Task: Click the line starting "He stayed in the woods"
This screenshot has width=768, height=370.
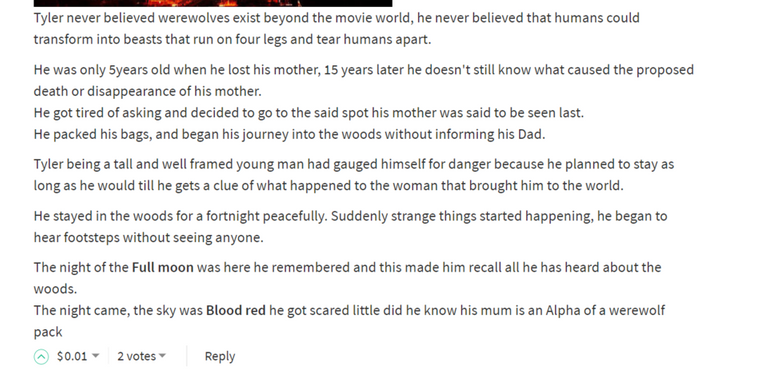Action: click(x=350, y=216)
